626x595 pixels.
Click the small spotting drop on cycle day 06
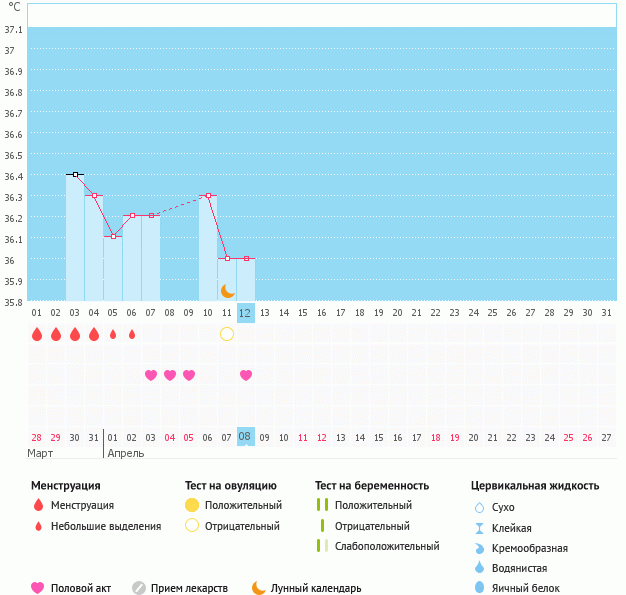click(x=132, y=334)
